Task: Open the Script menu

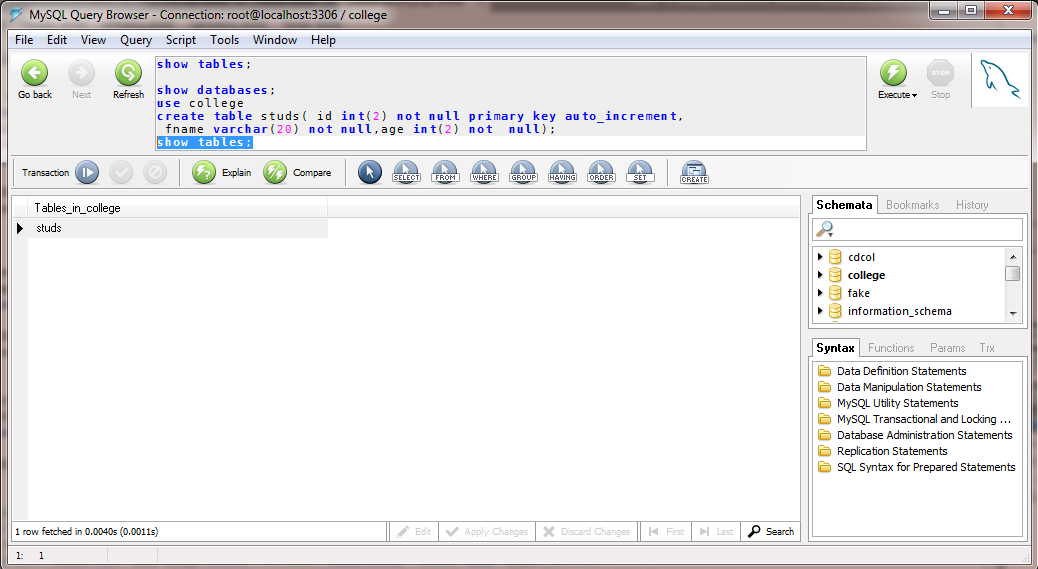Action: tap(181, 40)
